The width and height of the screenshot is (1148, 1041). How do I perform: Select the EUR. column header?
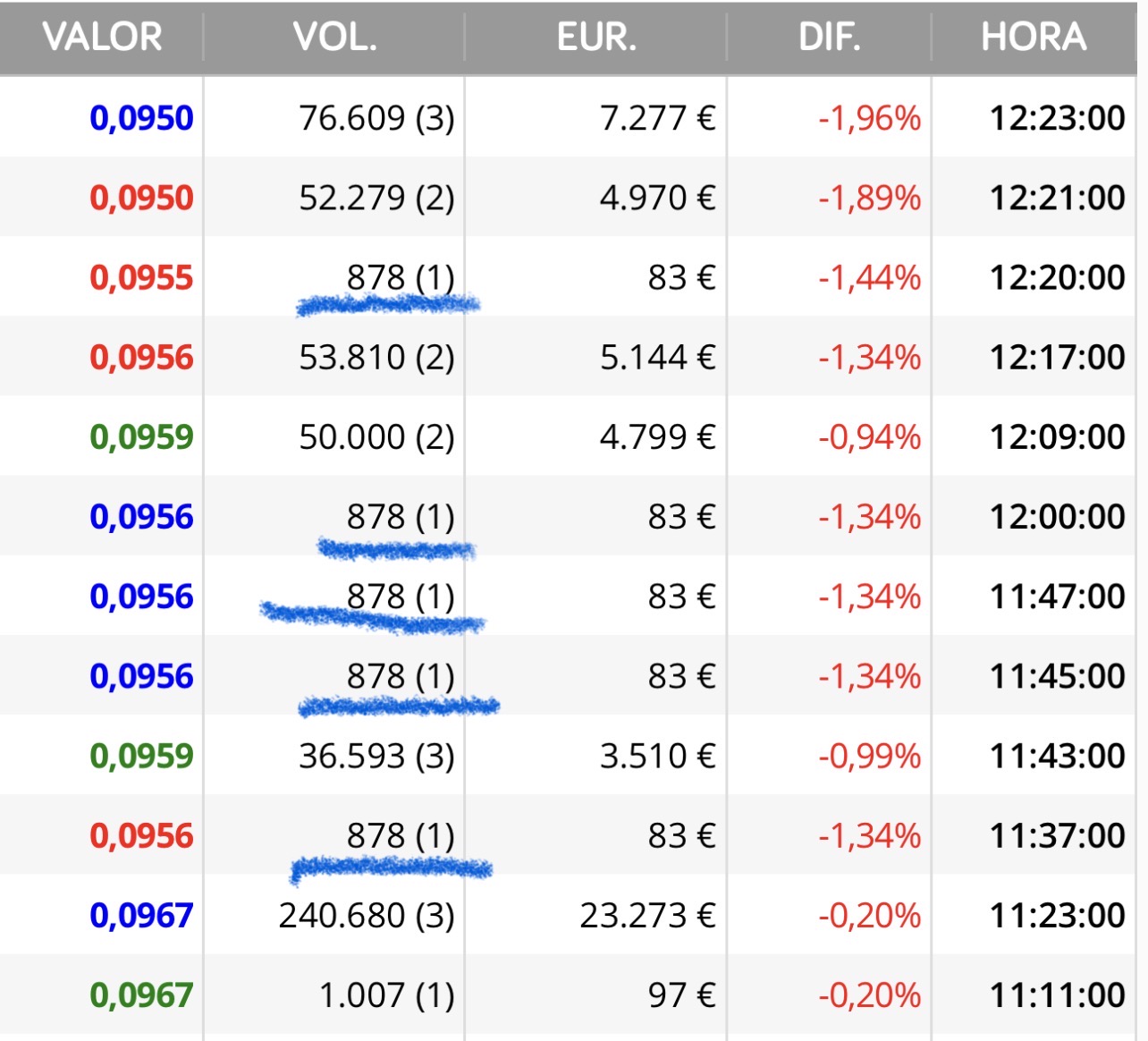596,38
